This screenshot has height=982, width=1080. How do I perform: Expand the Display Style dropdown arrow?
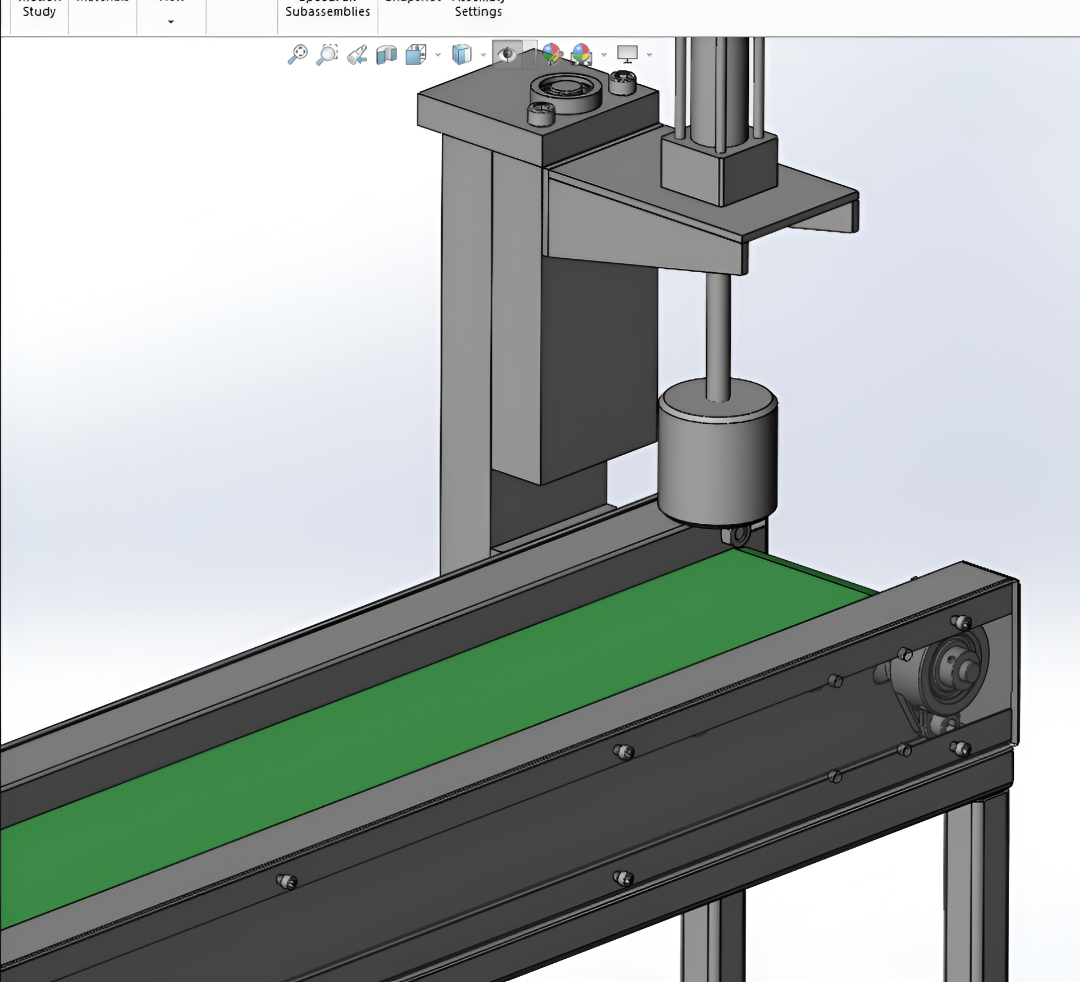(484, 55)
